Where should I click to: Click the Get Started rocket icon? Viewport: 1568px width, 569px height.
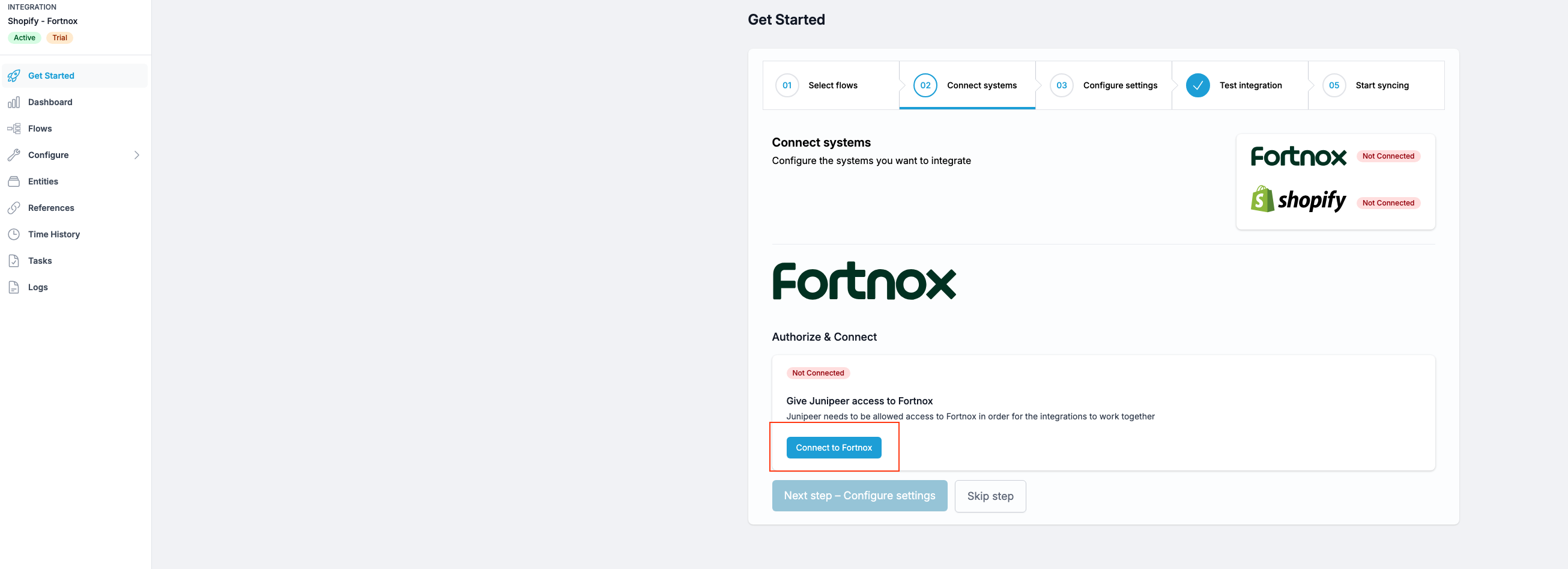(14, 76)
